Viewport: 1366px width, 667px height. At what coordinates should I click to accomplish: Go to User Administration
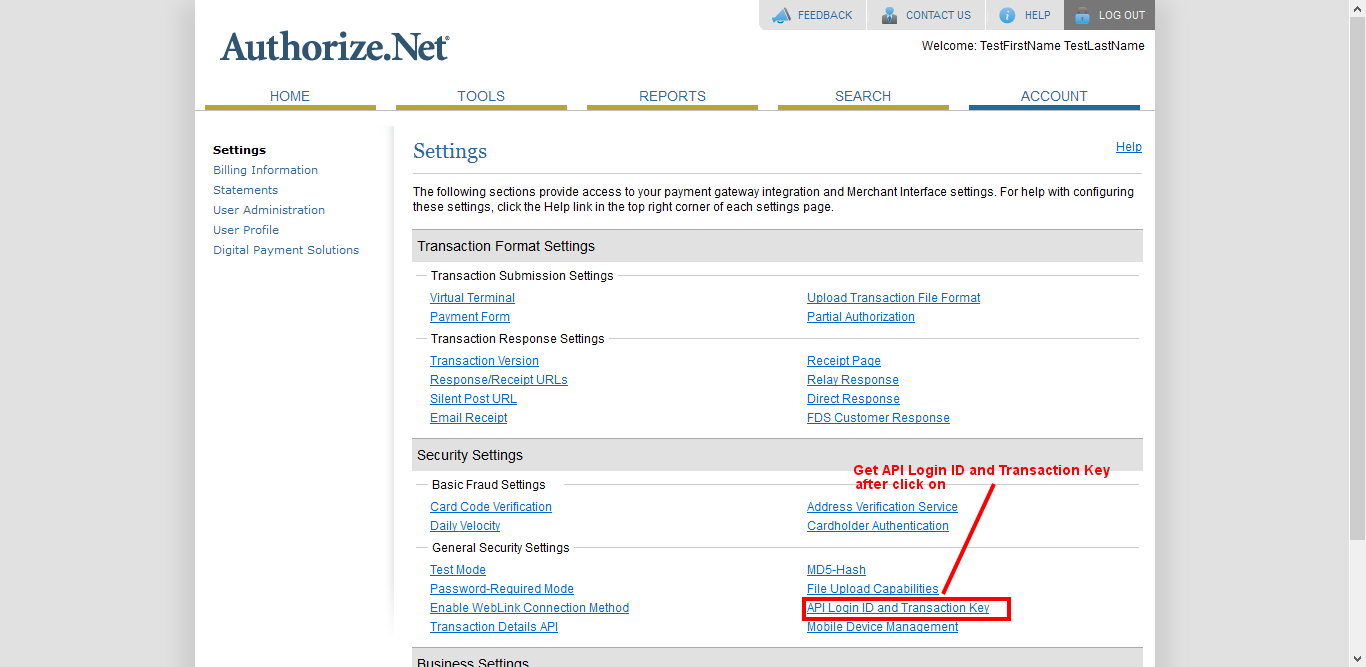point(269,210)
